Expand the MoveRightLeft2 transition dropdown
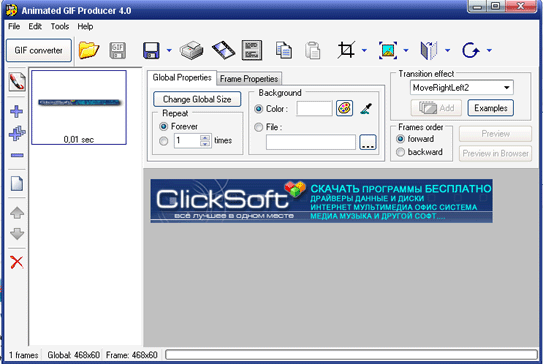 pyautogui.click(x=507, y=88)
